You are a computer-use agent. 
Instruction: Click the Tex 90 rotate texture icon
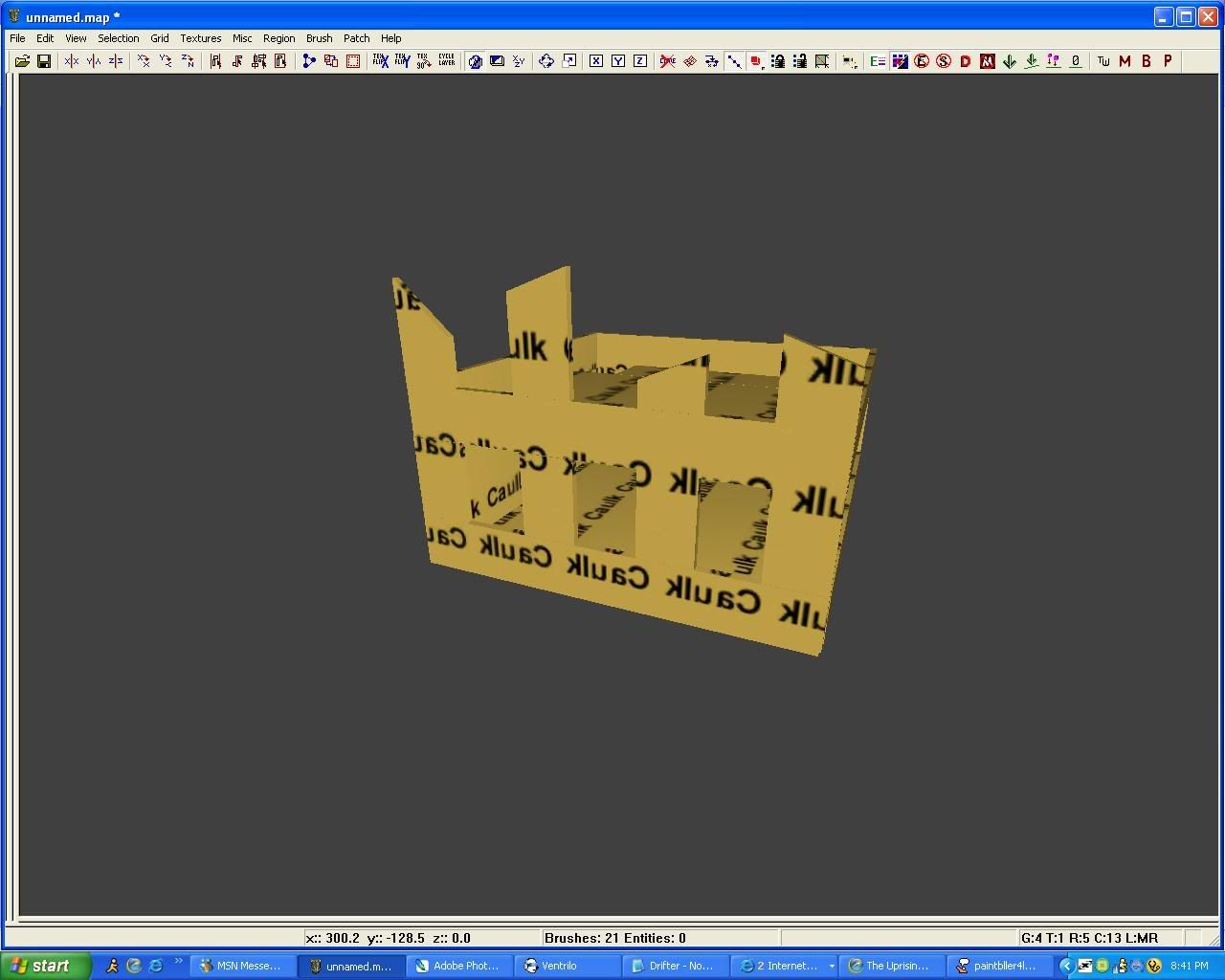(424, 61)
